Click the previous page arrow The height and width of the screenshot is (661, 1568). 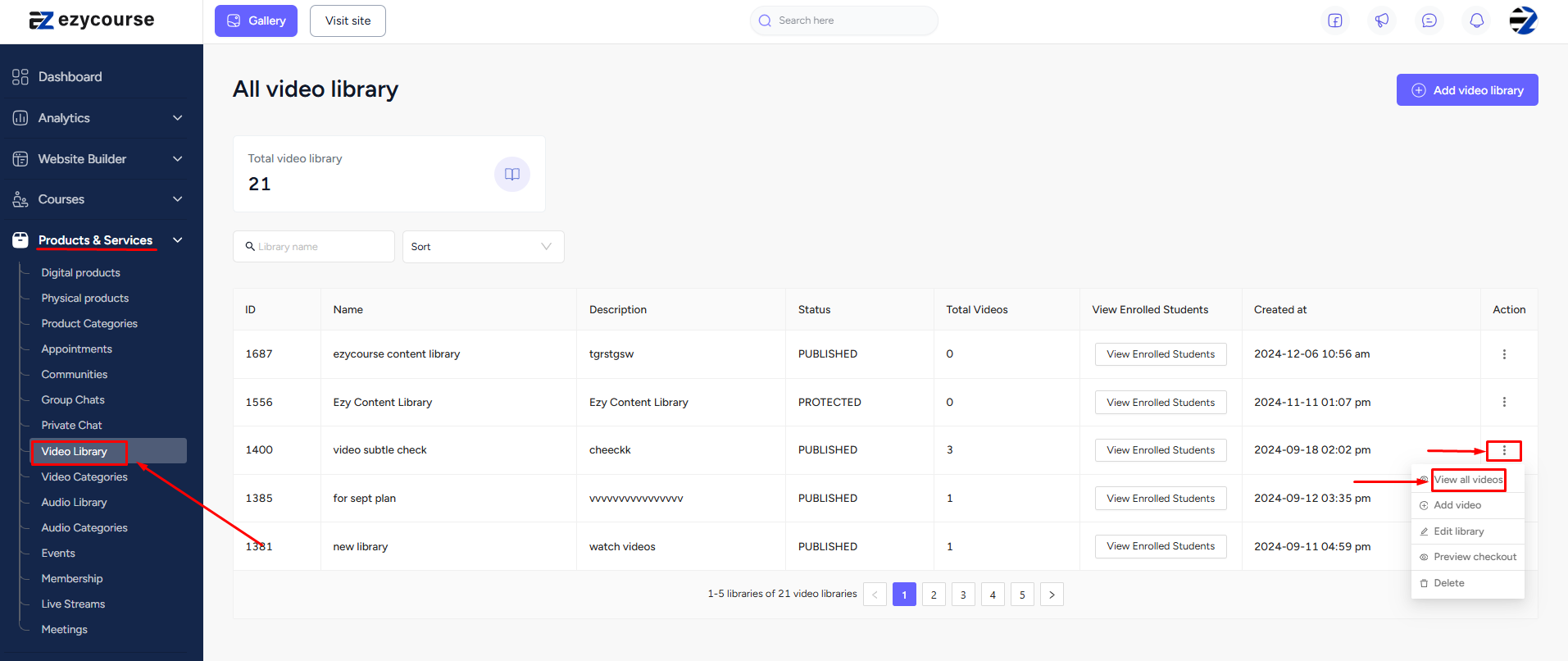[875, 595]
